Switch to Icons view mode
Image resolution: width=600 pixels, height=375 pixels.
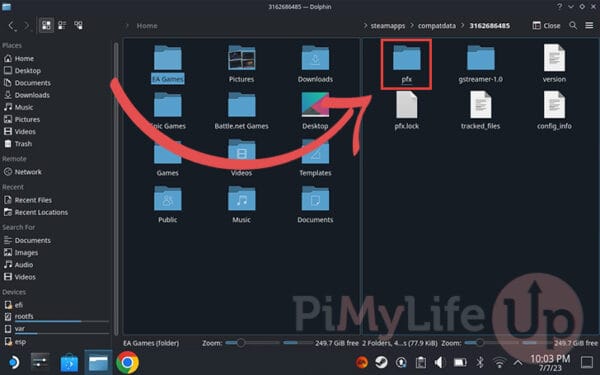pyautogui.click(x=46, y=26)
